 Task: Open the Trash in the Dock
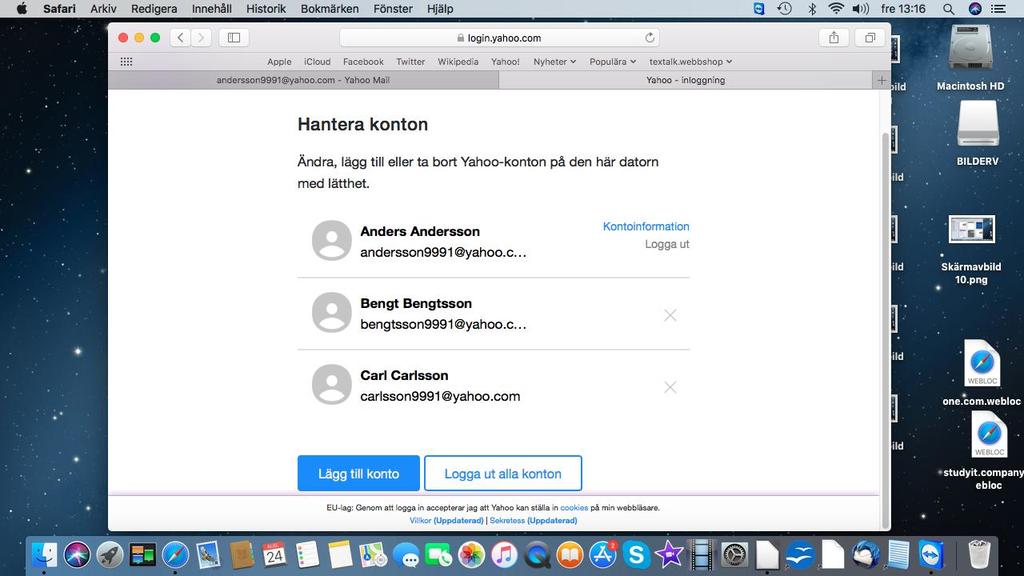coord(979,555)
